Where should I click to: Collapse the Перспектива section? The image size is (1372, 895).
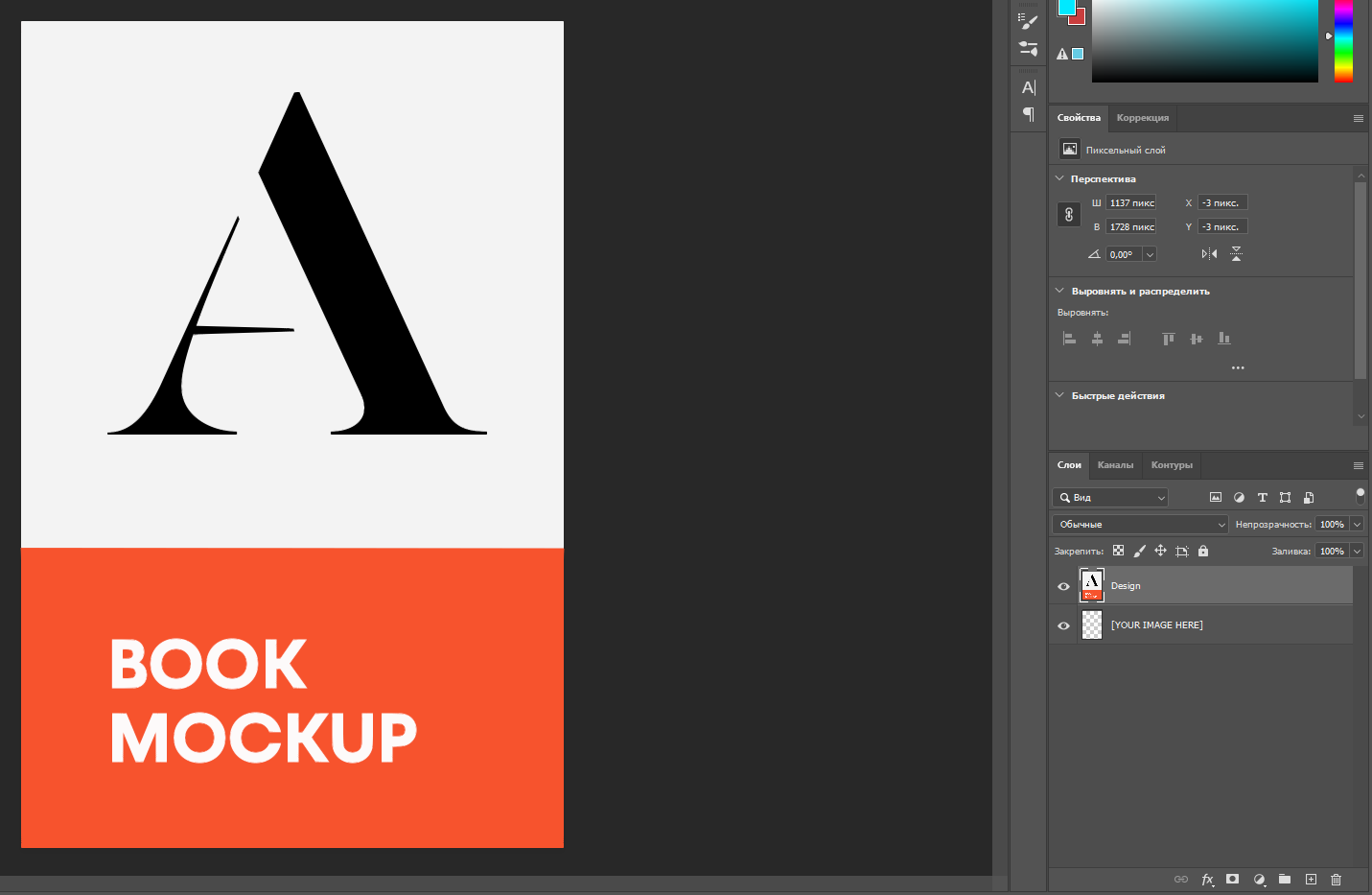[1059, 178]
